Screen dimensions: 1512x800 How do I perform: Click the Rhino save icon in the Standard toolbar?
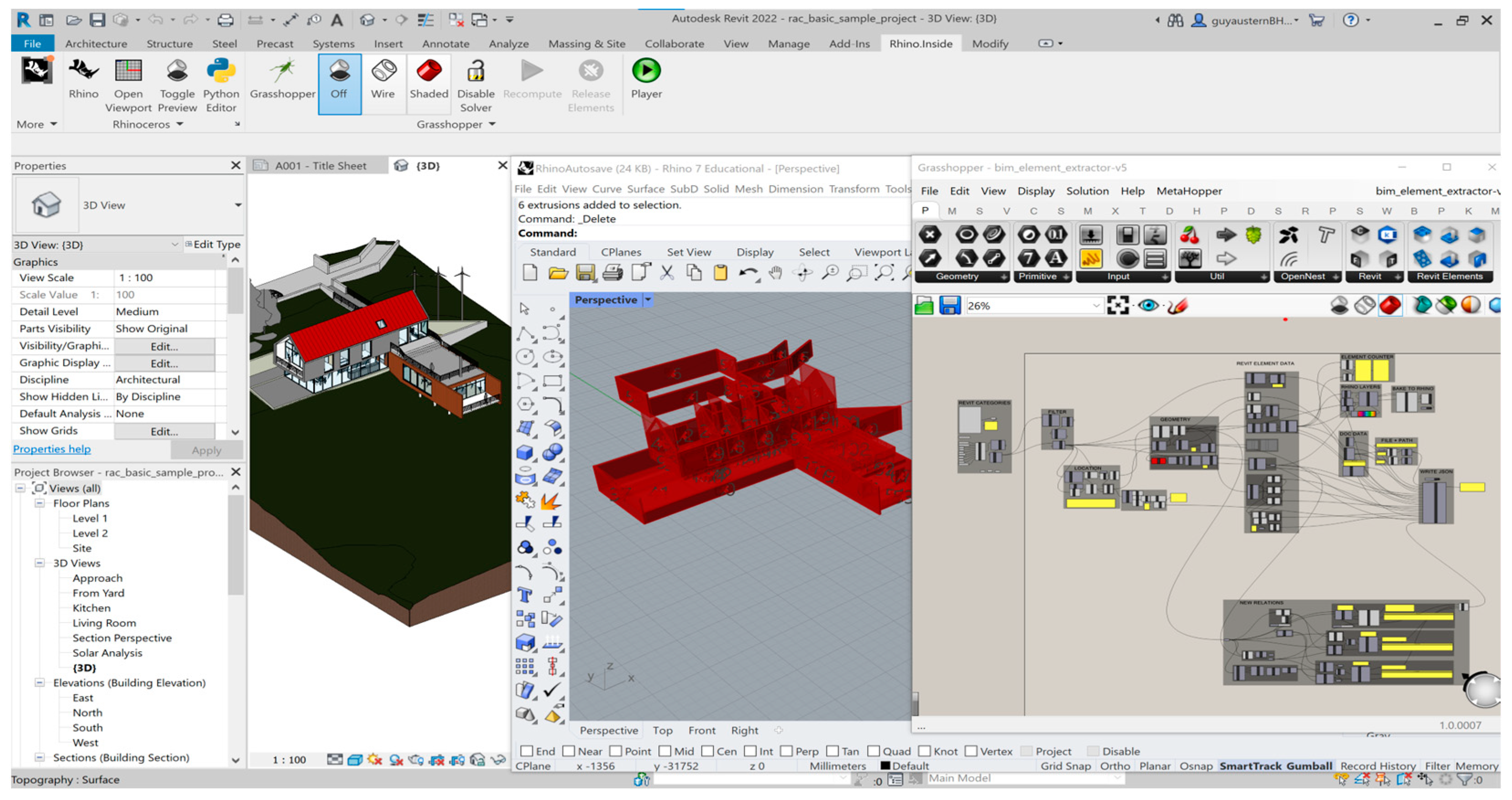tap(585, 273)
